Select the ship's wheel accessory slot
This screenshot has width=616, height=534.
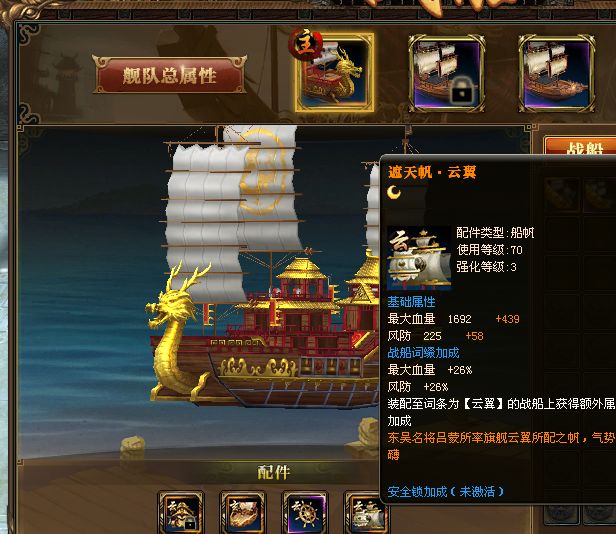pyautogui.click(x=305, y=512)
